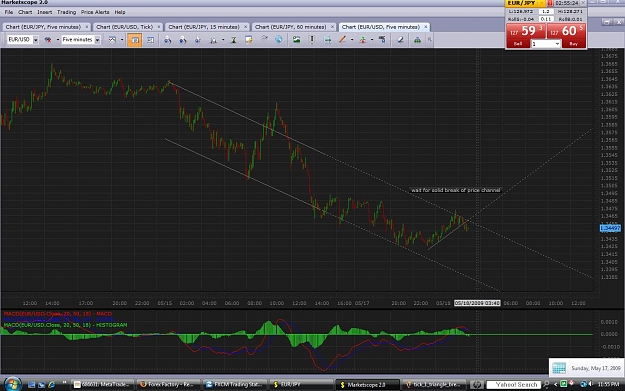Select the orange line drawing tool

point(342,39)
